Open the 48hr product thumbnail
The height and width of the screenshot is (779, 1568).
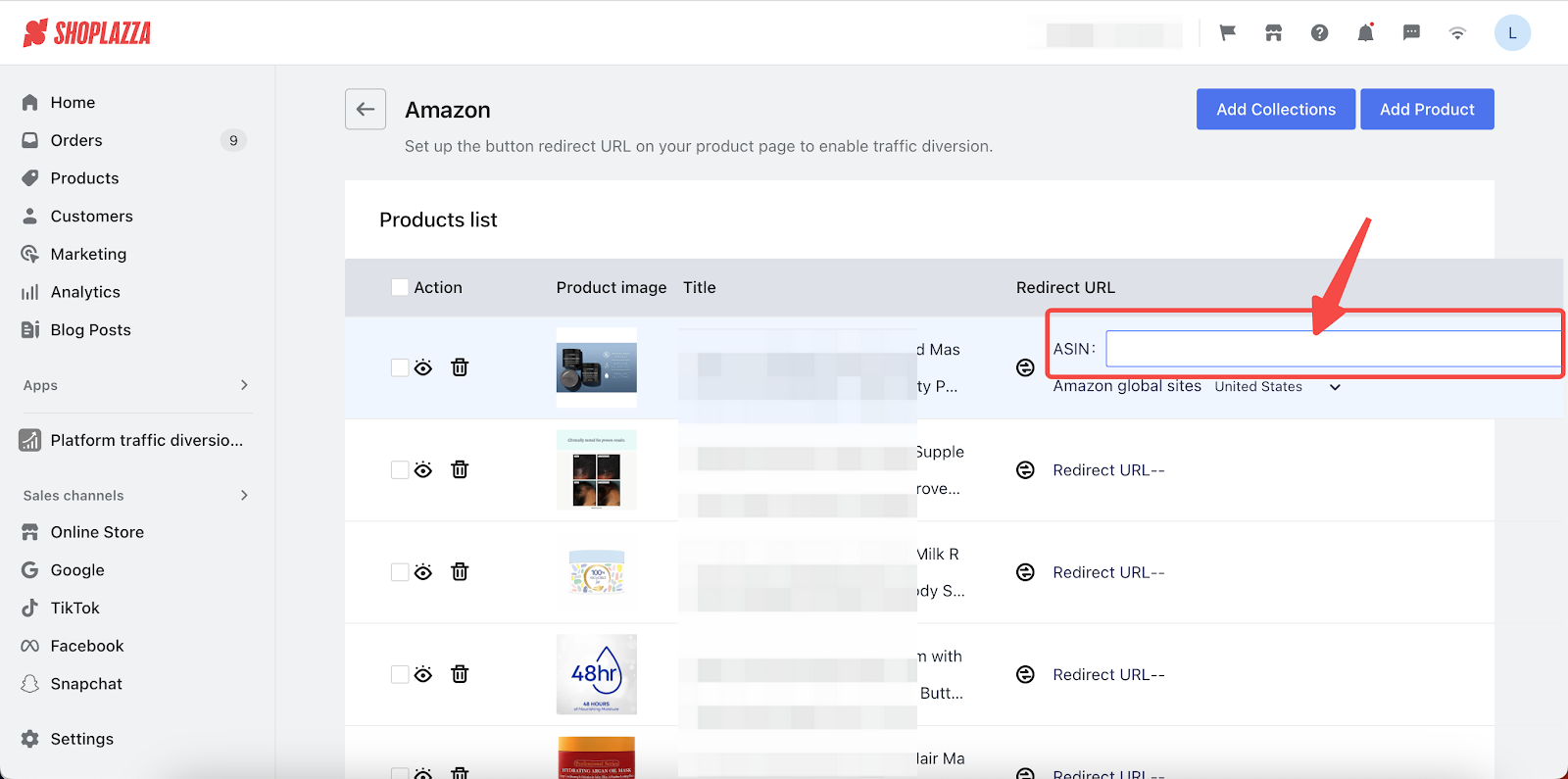click(597, 674)
